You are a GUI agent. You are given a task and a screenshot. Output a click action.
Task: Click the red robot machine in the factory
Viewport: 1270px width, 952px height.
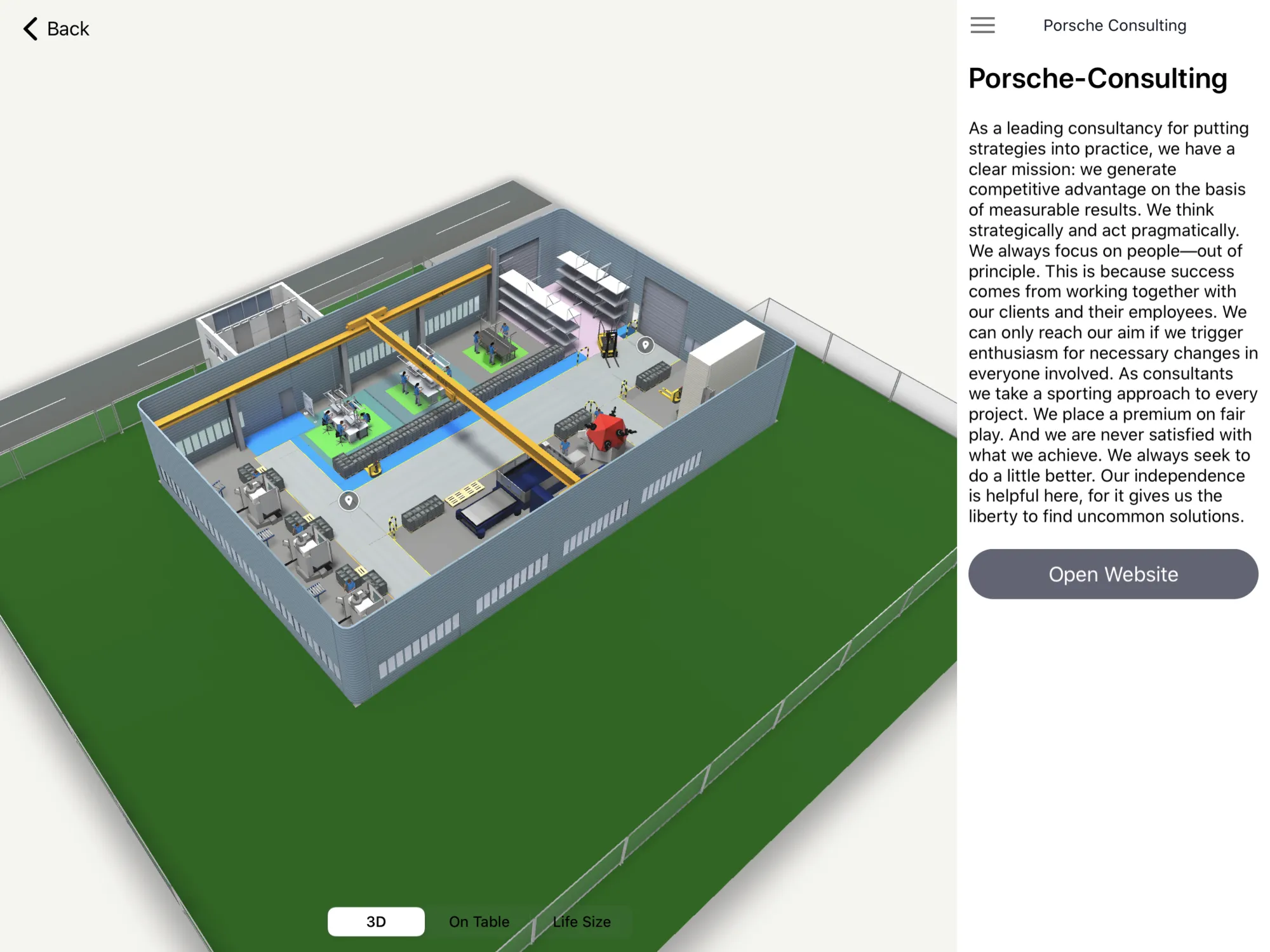coord(608,432)
